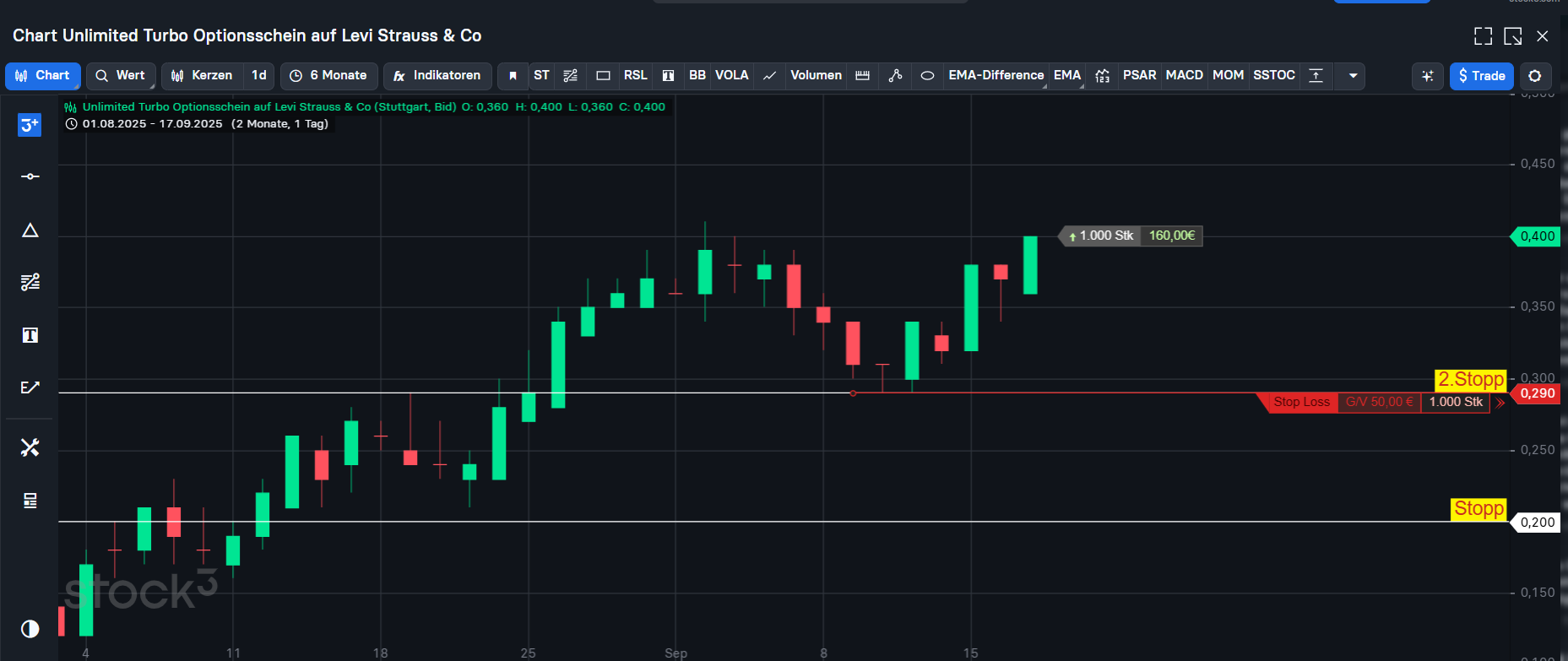
Task: Expand the toolbar overflow dropdown arrow
Action: point(1353,76)
